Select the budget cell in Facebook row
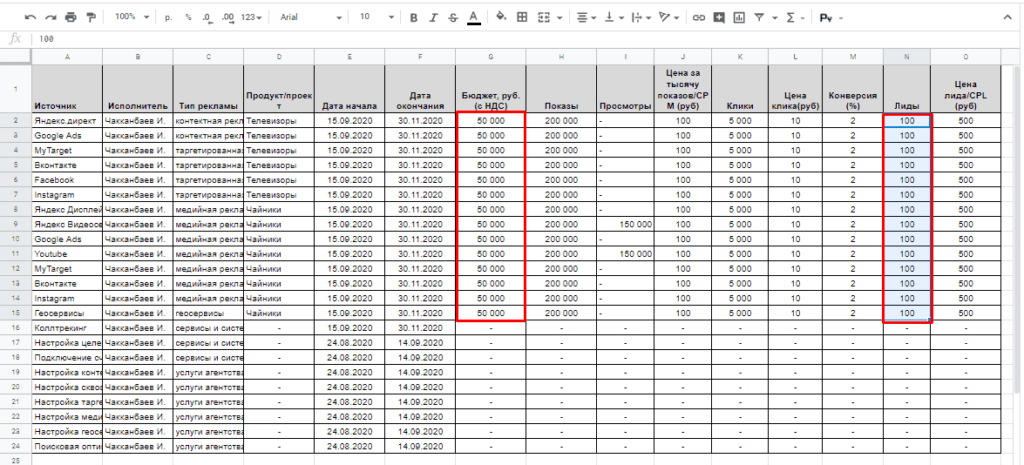Viewport: 1024px width, 465px height. [490, 180]
